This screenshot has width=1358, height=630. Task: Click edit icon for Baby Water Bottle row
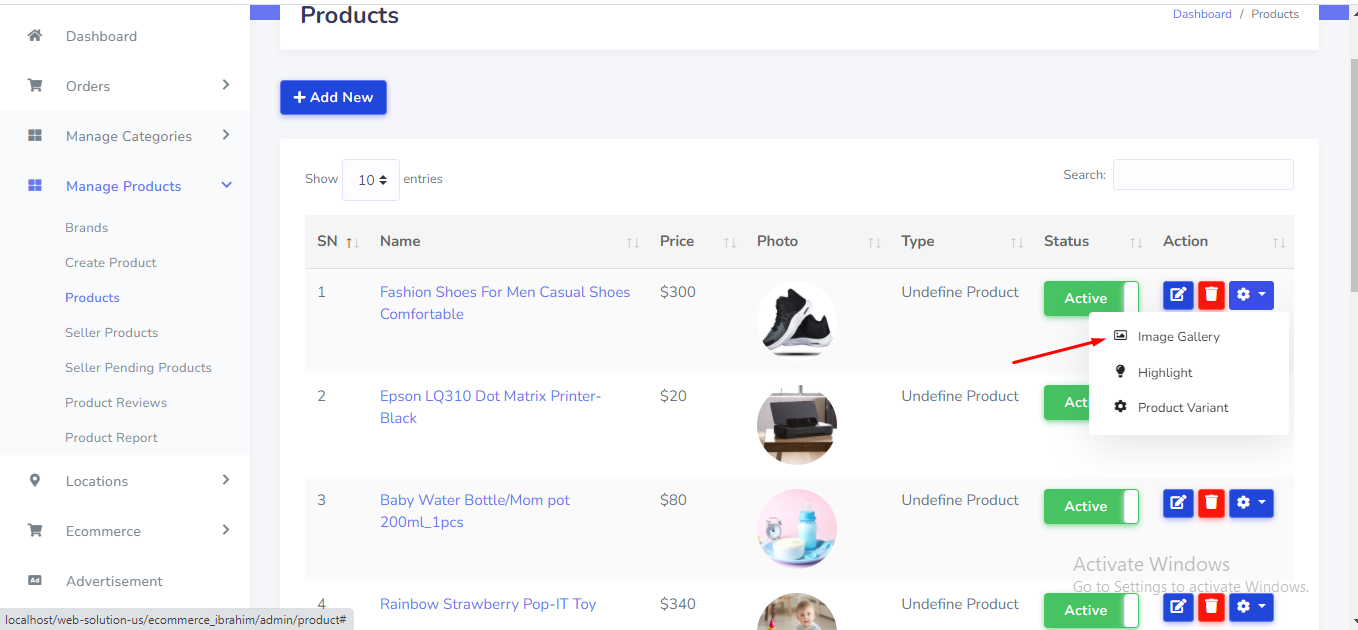coord(1178,503)
